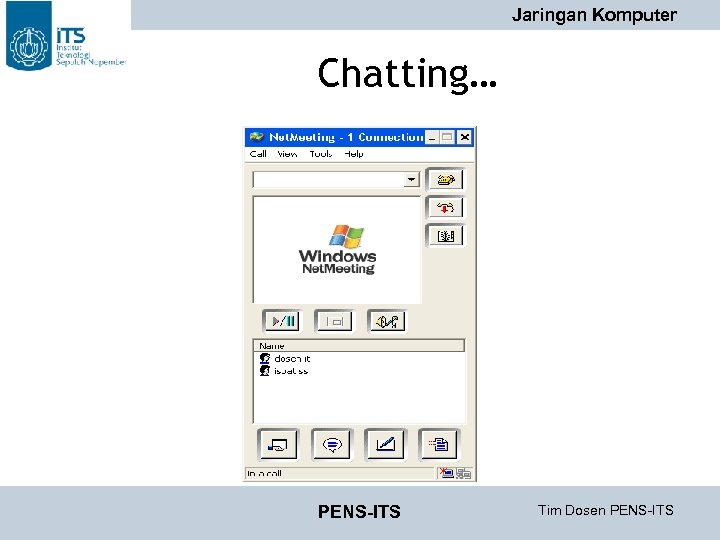
Task: Click inside the address input field
Action: tap(329, 180)
